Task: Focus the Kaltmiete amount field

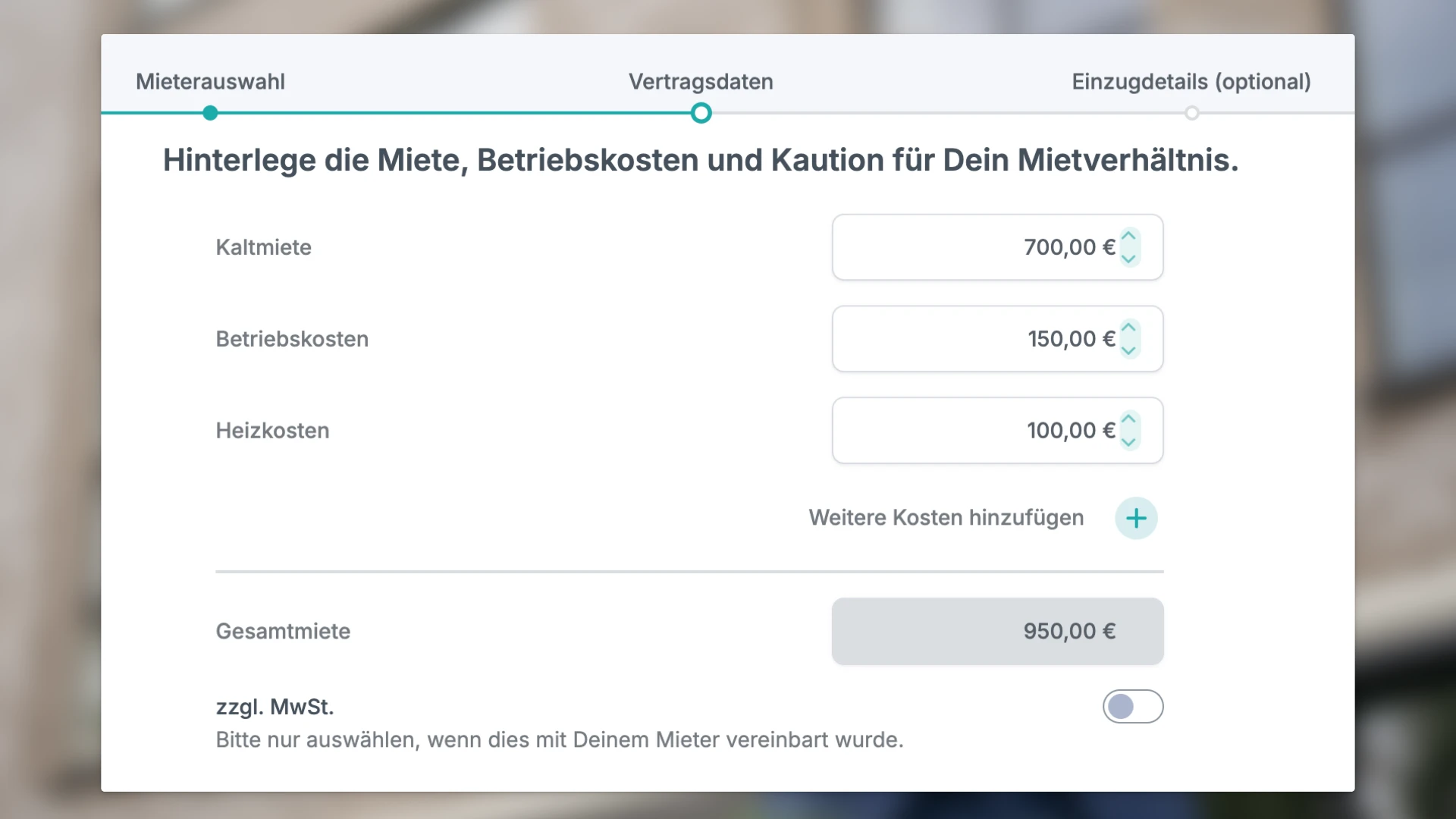Action: pyautogui.click(x=997, y=247)
